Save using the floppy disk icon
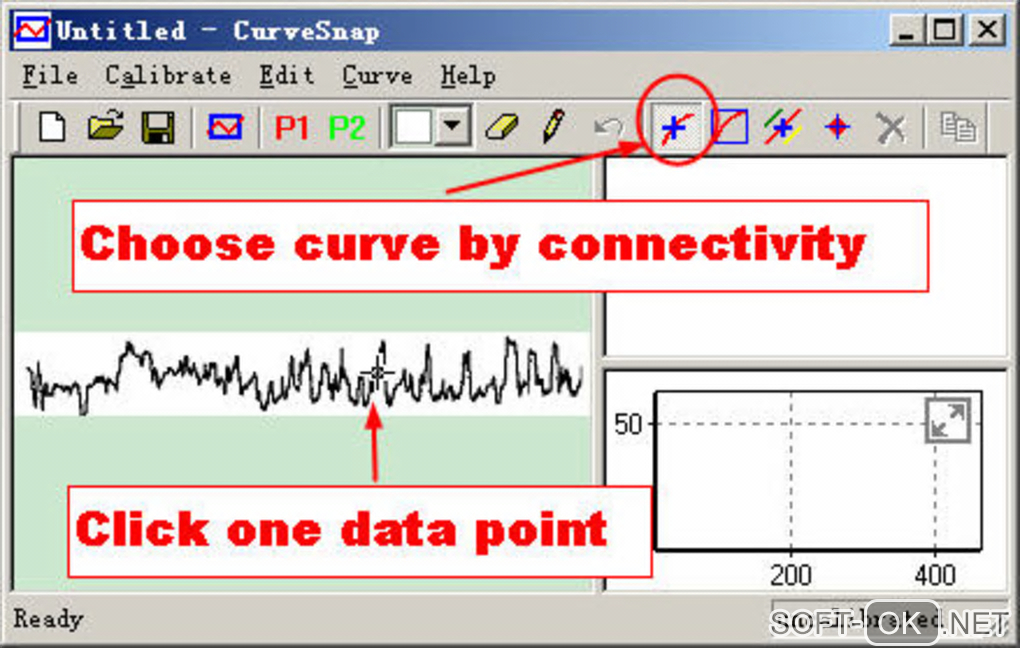The width and height of the screenshot is (1020, 648). tap(158, 127)
